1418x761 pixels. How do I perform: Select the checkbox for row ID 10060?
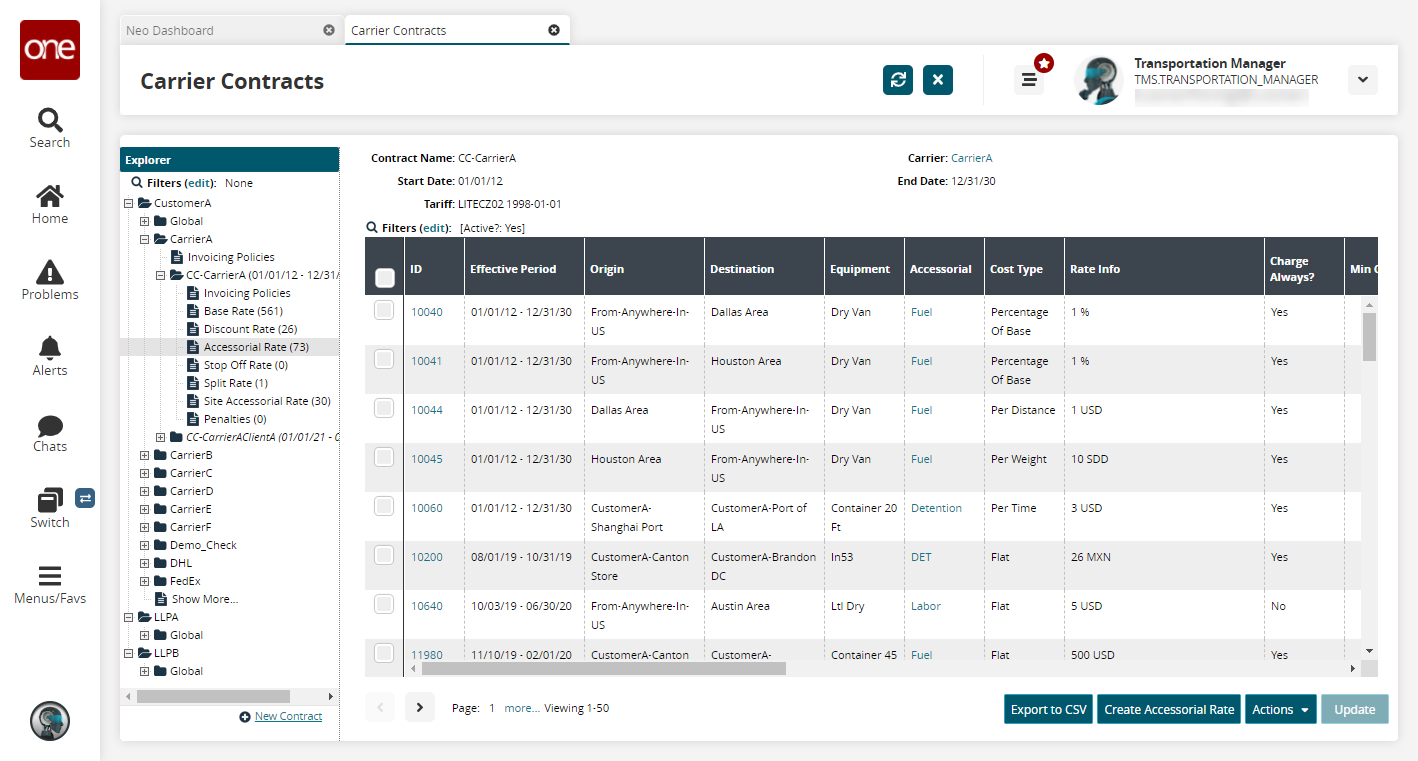(384, 507)
